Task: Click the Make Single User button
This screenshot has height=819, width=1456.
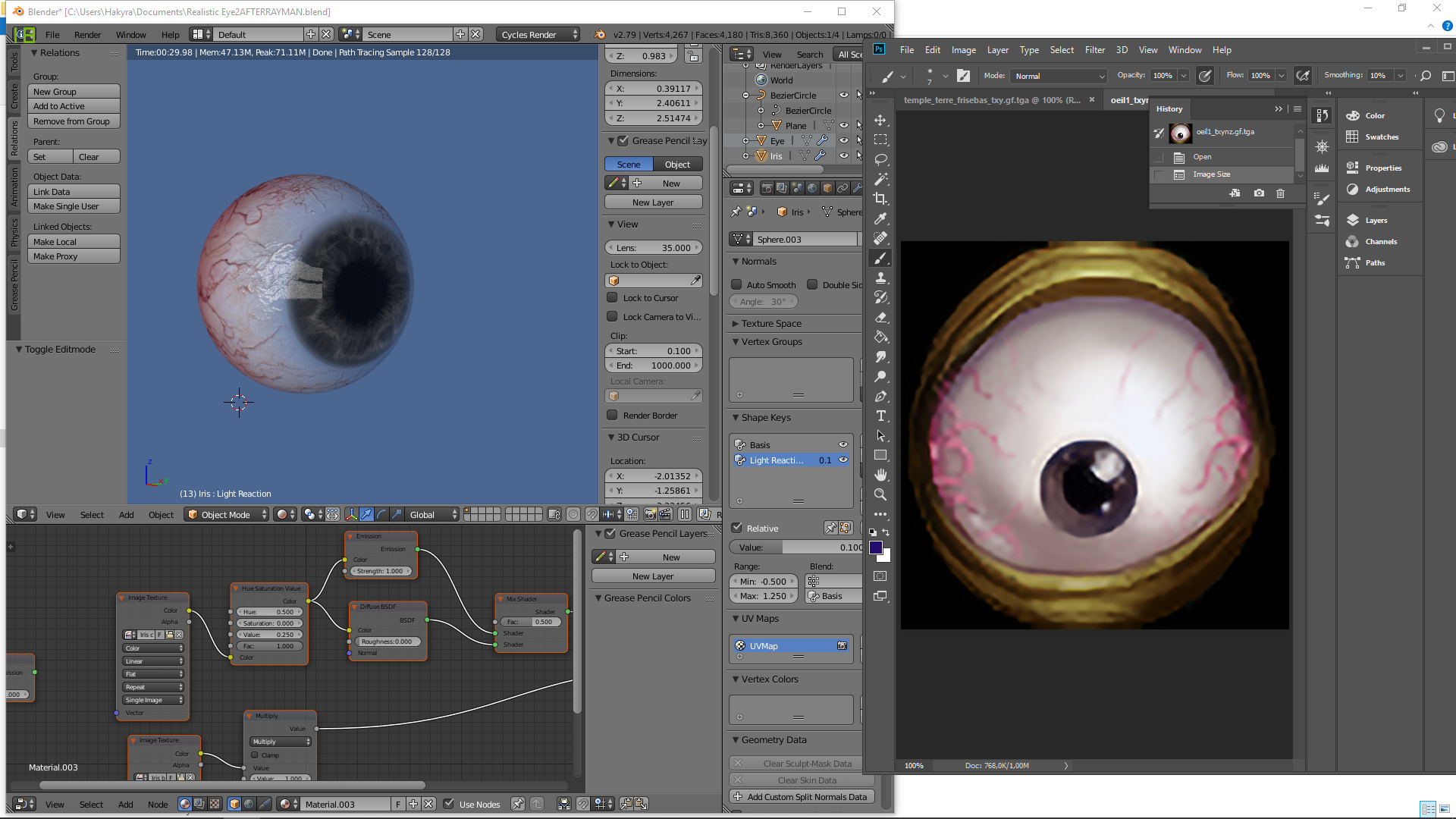Action: click(74, 206)
